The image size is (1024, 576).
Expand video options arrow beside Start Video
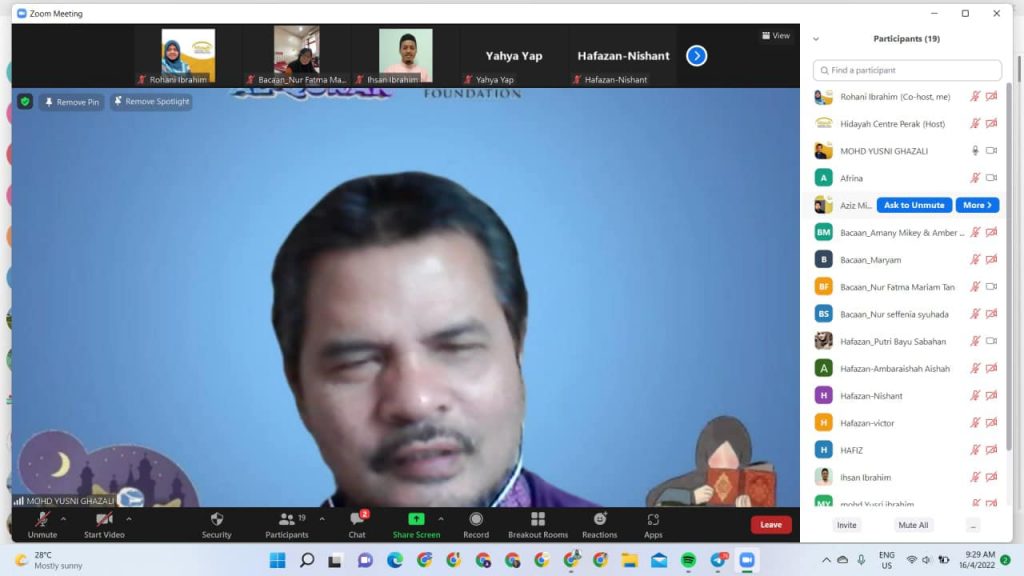pos(129,519)
